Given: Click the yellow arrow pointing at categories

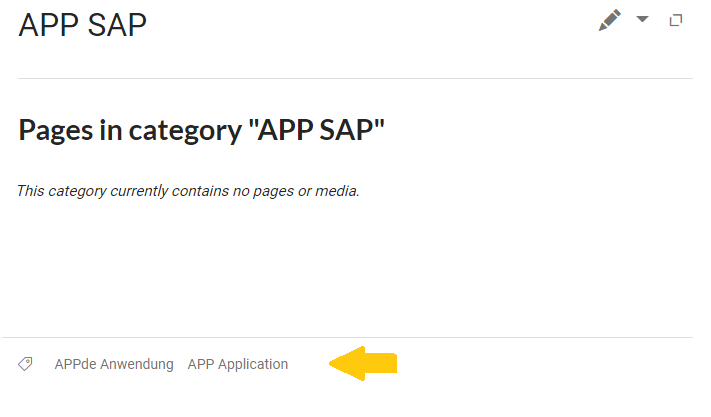Looking at the screenshot, I should [x=363, y=364].
